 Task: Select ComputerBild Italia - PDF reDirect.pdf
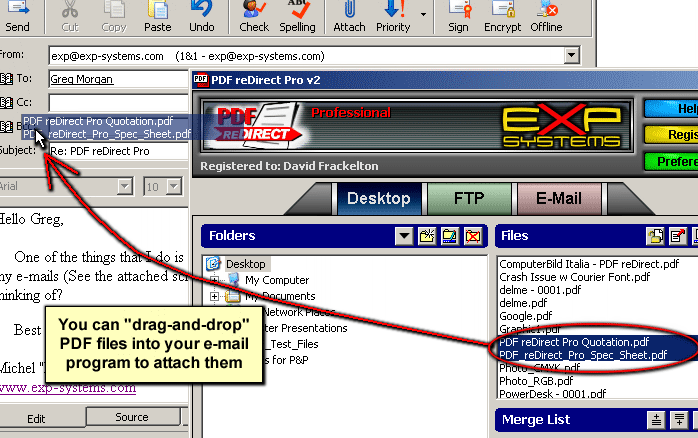coord(589,264)
